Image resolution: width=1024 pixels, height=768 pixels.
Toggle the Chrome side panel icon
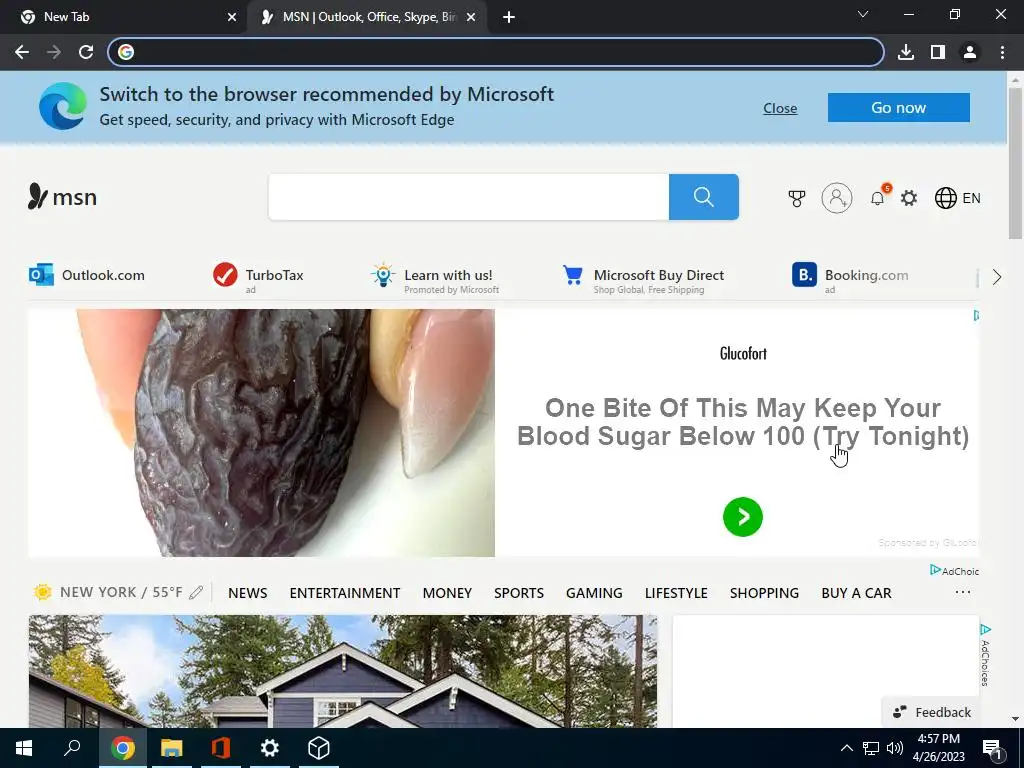(x=938, y=52)
